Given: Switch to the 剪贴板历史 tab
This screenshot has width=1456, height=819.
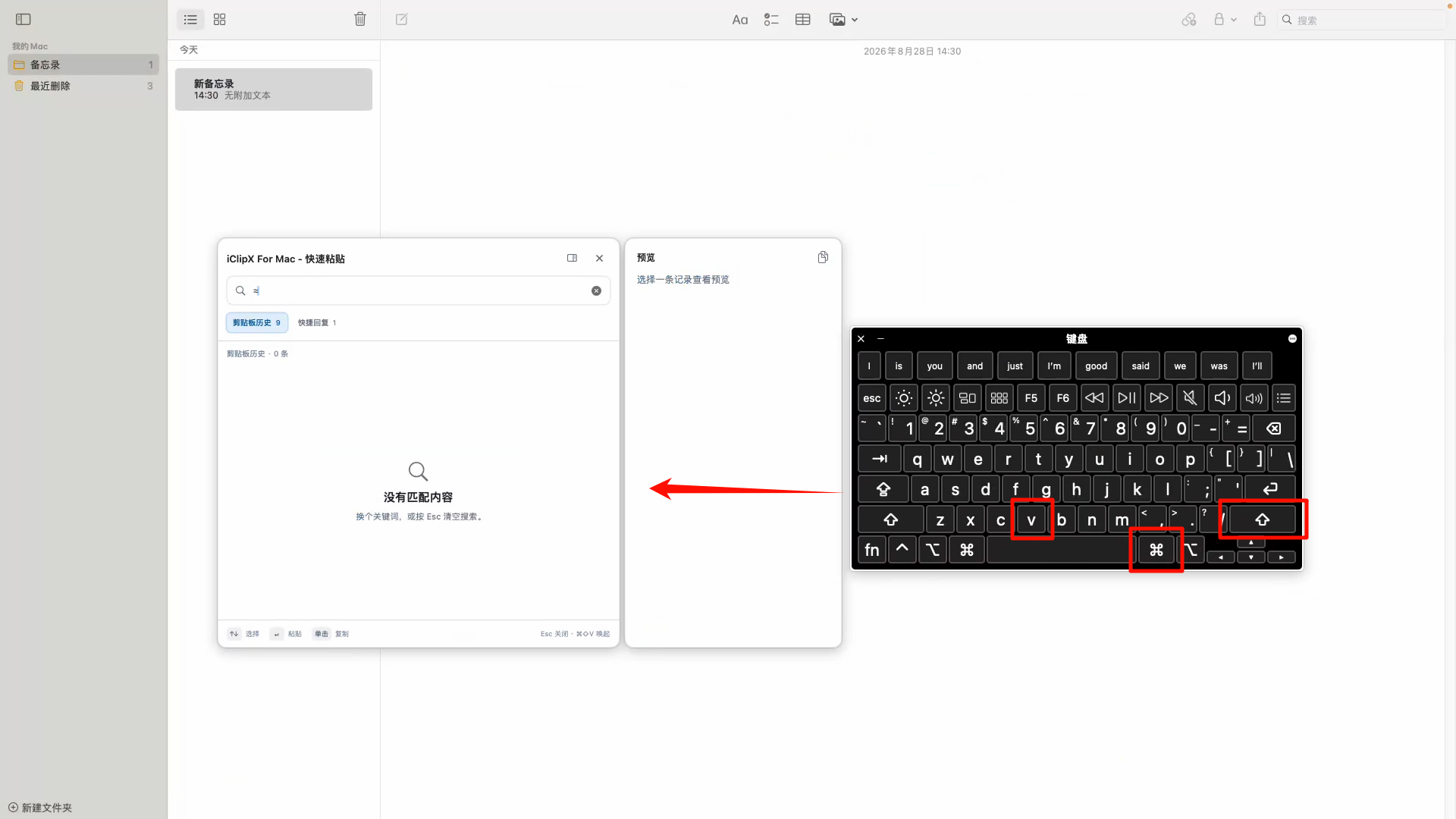Looking at the screenshot, I should 257,323.
